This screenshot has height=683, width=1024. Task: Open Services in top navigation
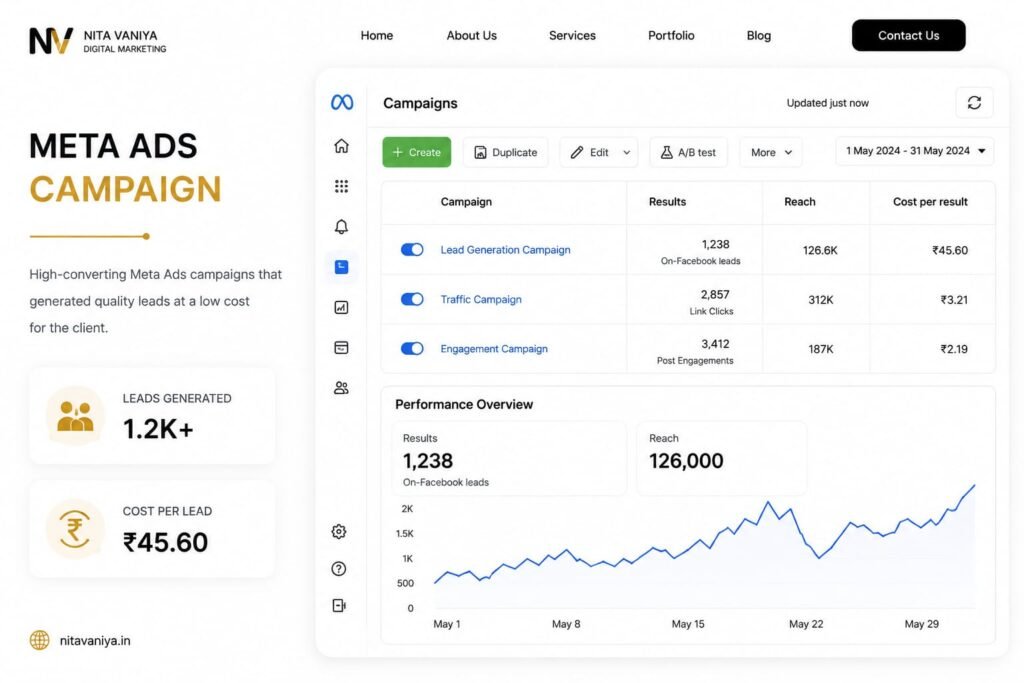click(x=572, y=35)
